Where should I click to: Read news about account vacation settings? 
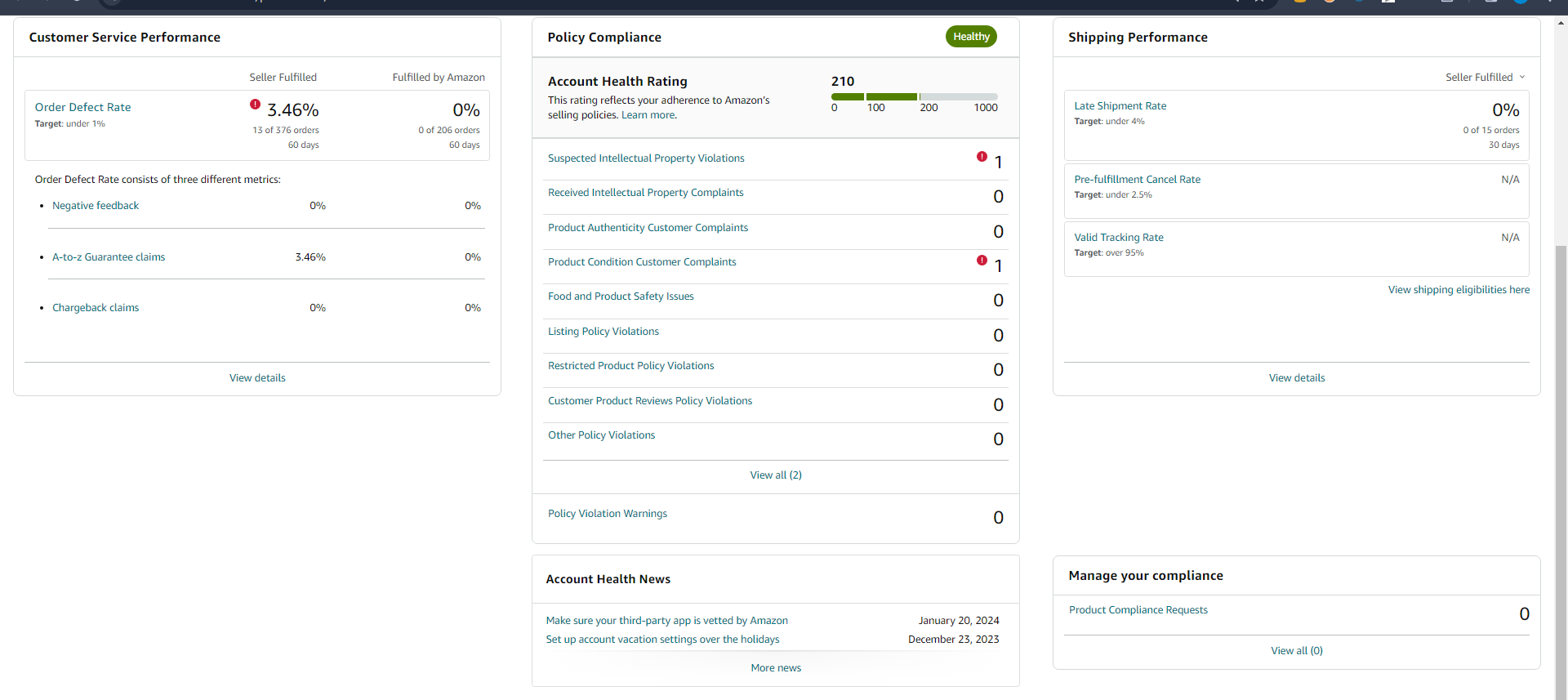(662, 640)
